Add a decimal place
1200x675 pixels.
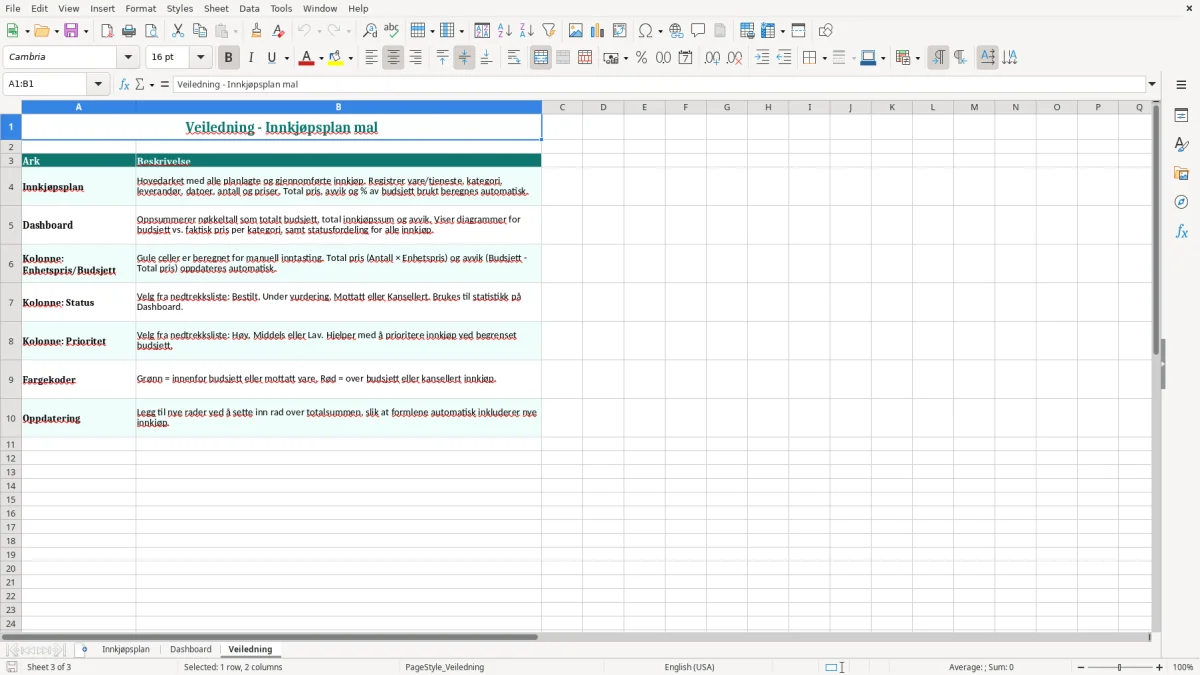(712, 58)
